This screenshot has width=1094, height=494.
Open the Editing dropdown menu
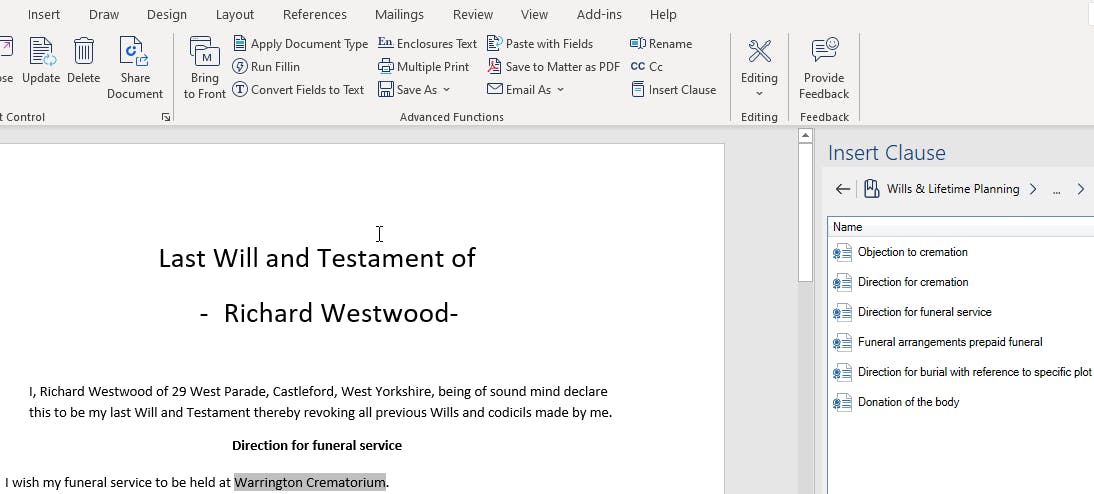[x=759, y=68]
